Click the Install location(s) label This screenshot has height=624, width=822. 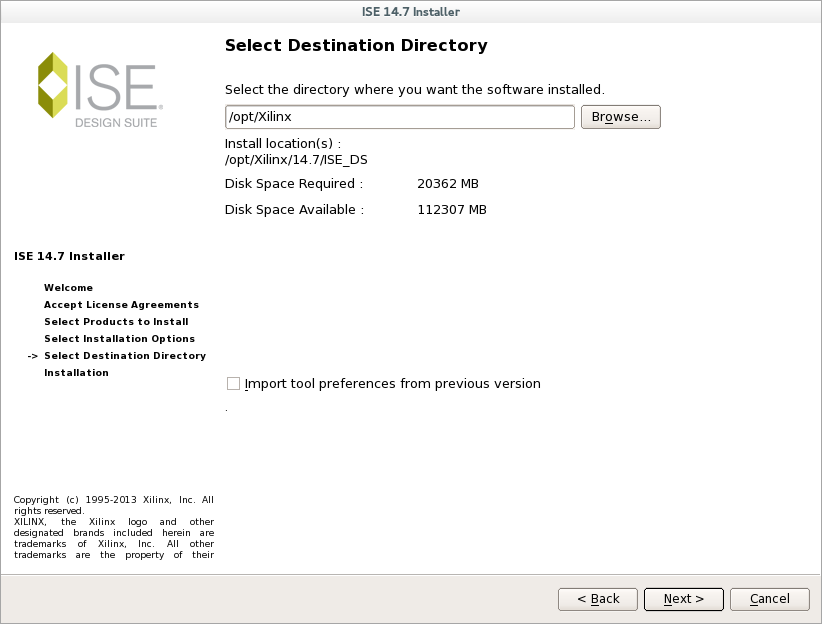pos(283,144)
